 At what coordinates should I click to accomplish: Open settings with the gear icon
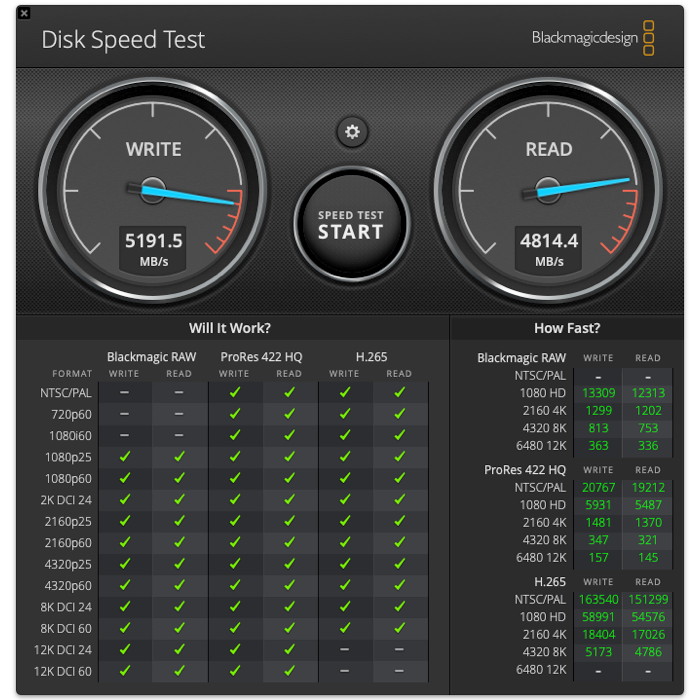(x=351, y=131)
